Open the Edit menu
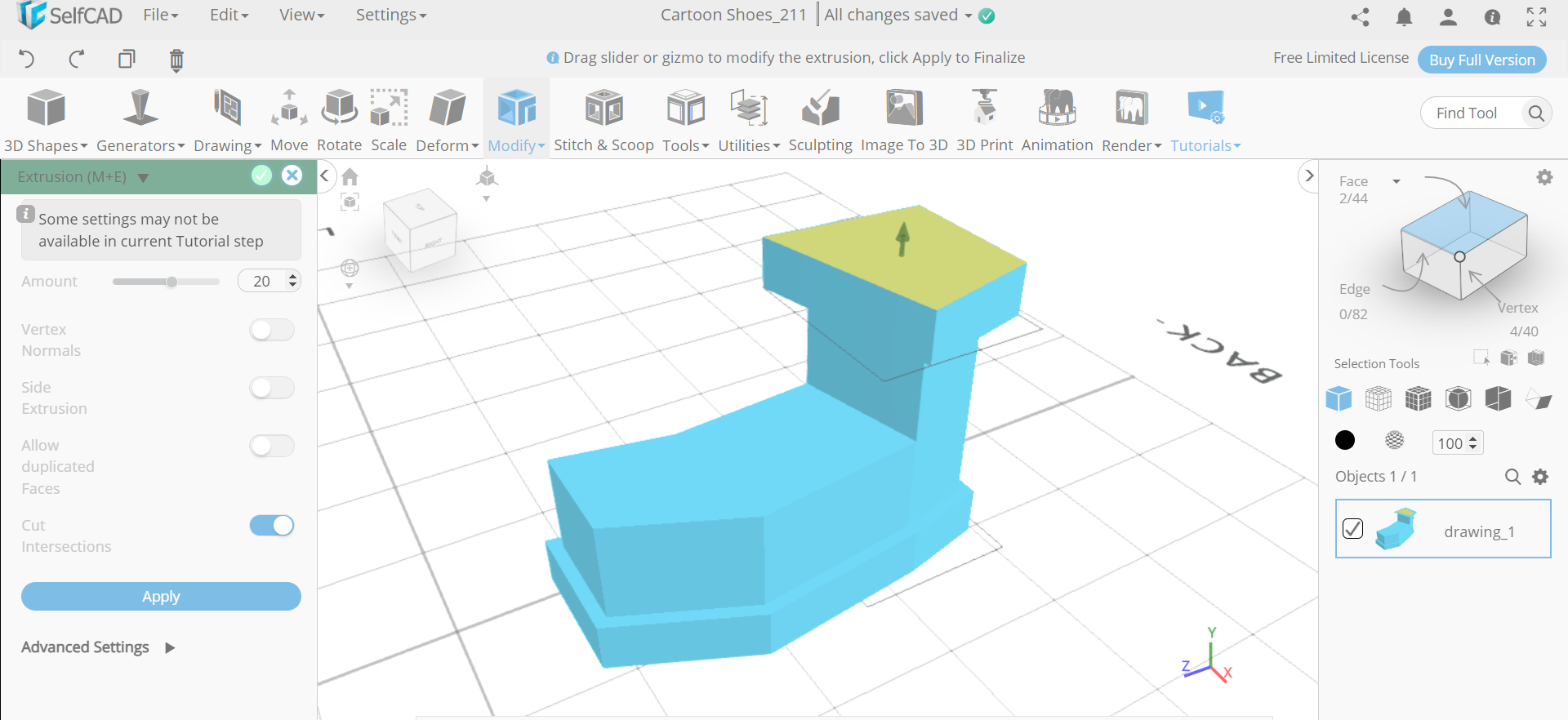 229,15
